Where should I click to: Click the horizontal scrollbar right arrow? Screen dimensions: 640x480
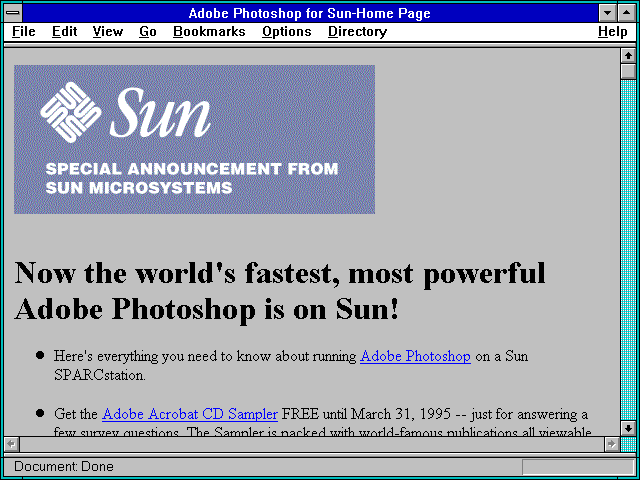(x=611, y=444)
